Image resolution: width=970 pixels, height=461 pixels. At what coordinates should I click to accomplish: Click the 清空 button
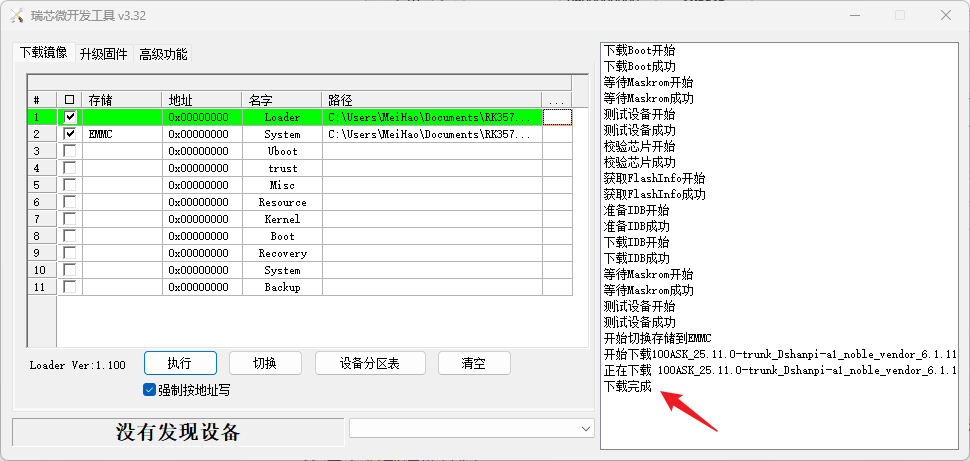click(473, 363)
